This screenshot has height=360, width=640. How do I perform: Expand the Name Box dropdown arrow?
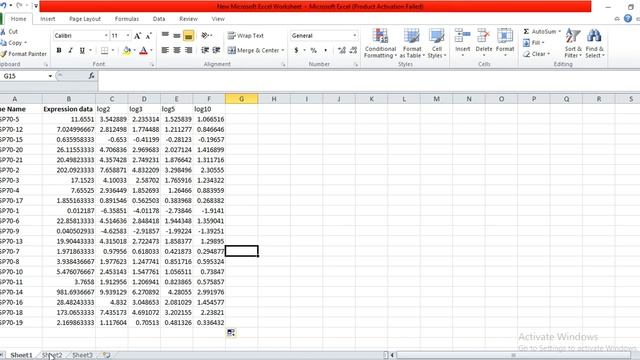[50, 76]
